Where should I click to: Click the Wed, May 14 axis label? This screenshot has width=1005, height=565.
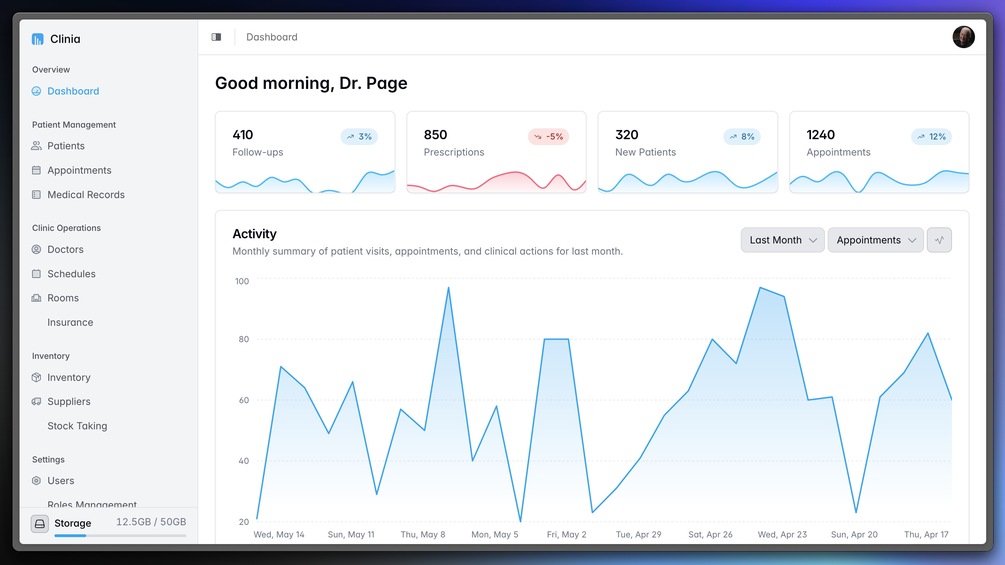coord(279,534)
